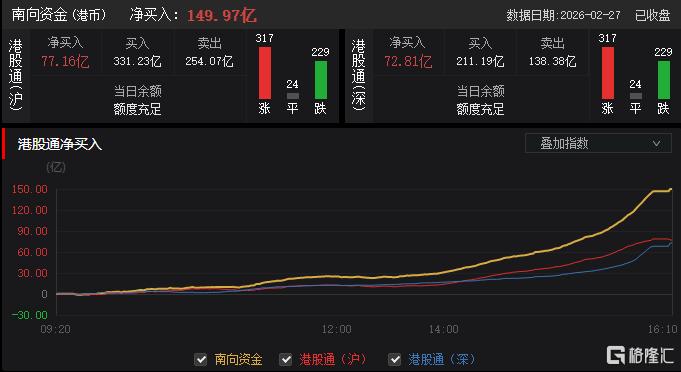This screenshot has width=681, height=372.
Task: Toggle the 港股通（深） legend checkbox
Action: (x=394, y=359)
